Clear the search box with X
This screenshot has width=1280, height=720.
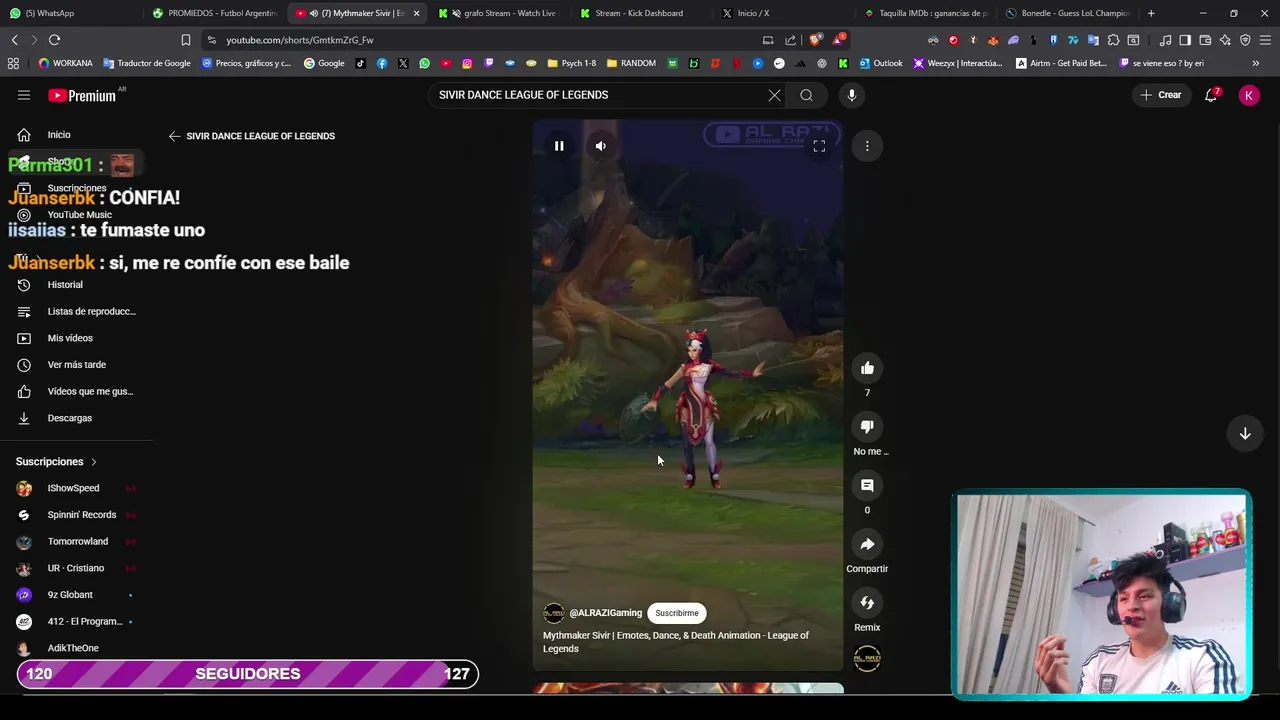774,95
